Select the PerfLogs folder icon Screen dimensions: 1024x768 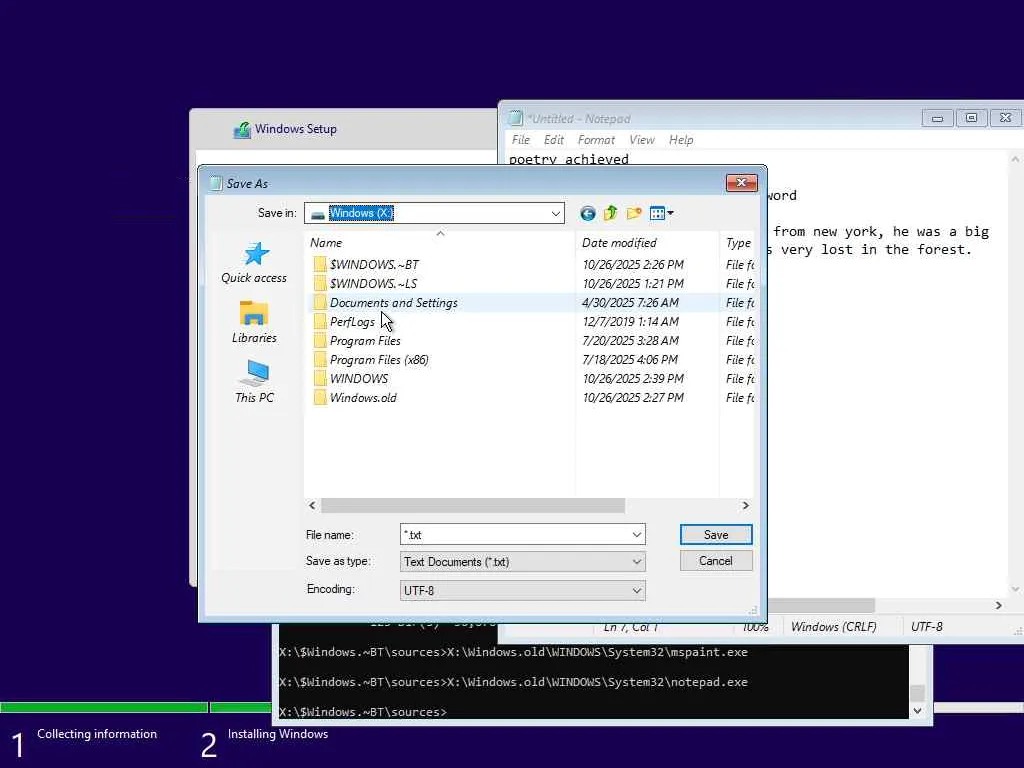(319, 321)
